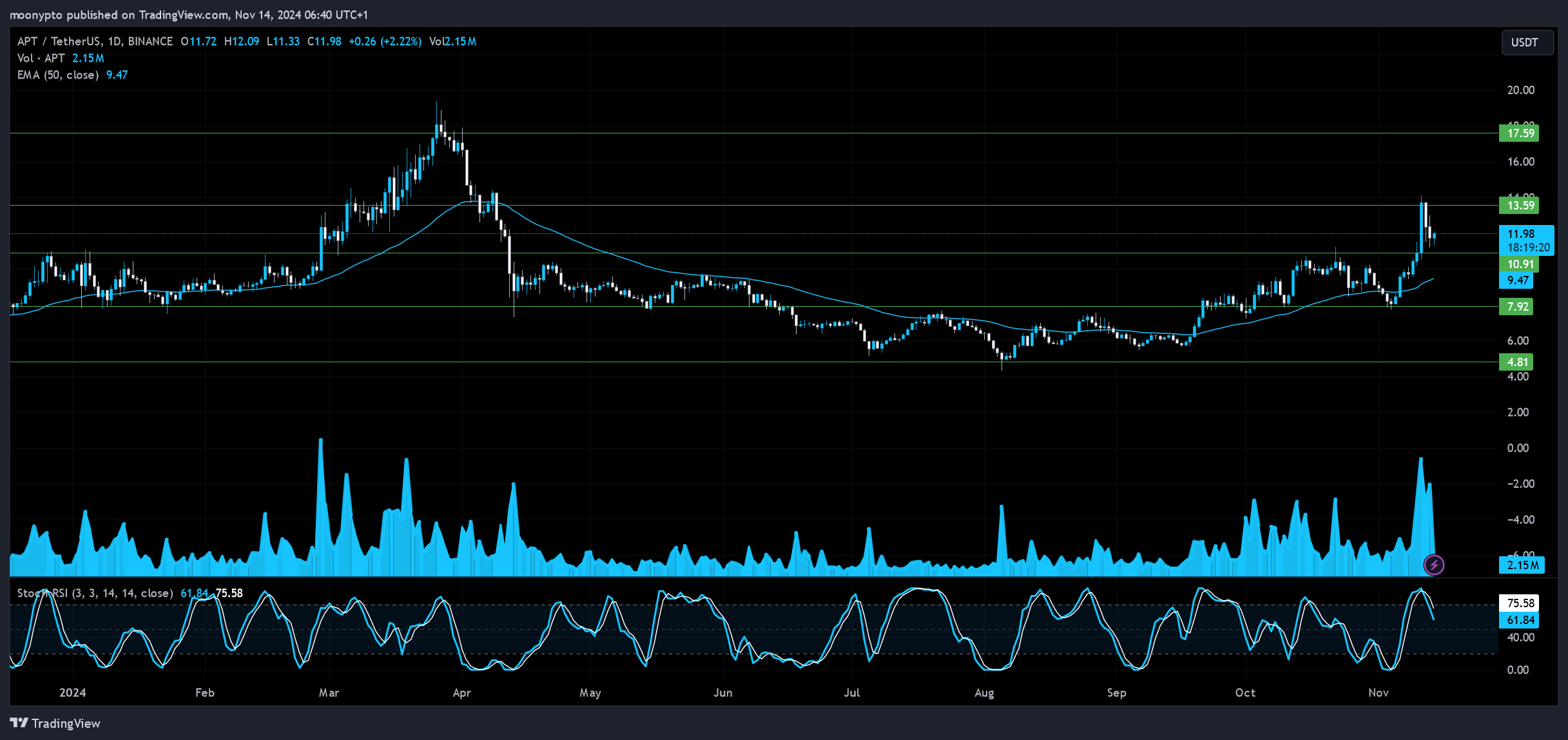Click the 2024 label on time axis
This screenshot has width=1568, height=740.
(x=72, y=693)
